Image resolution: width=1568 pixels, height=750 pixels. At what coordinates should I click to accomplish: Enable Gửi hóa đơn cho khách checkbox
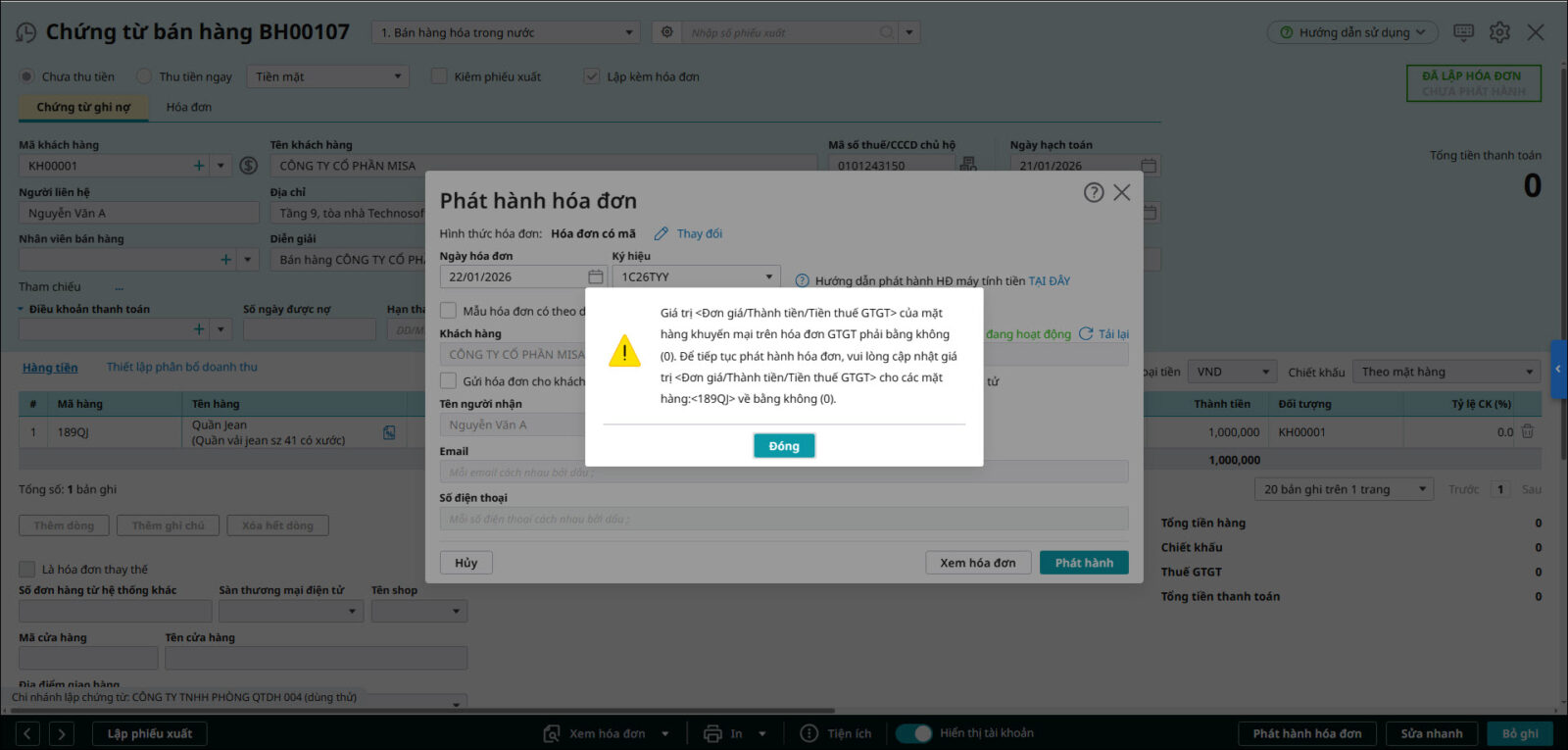tap(448, 380)
